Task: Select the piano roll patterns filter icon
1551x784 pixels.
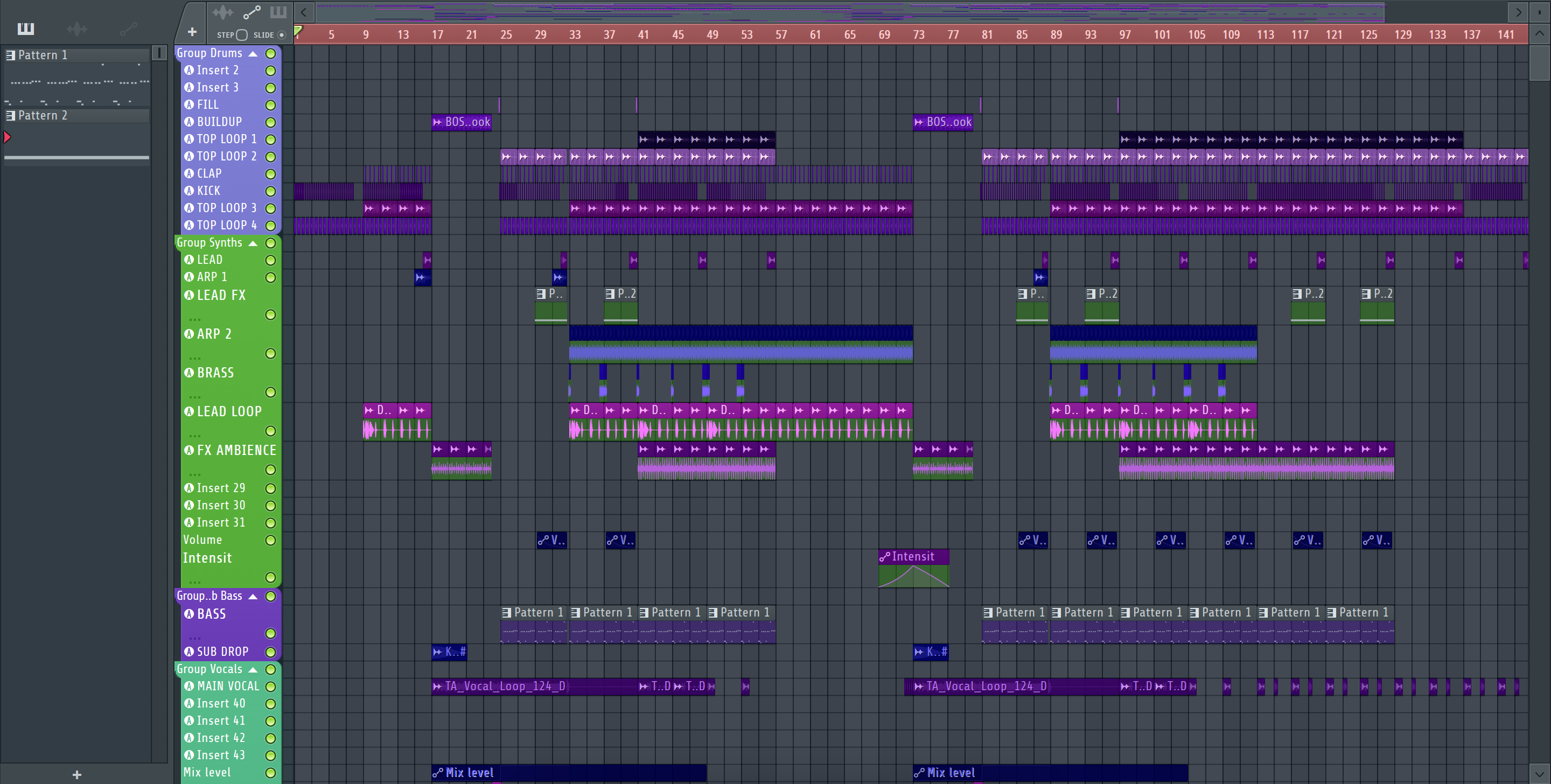Action: pyautogui.click(x=25, y=29)
